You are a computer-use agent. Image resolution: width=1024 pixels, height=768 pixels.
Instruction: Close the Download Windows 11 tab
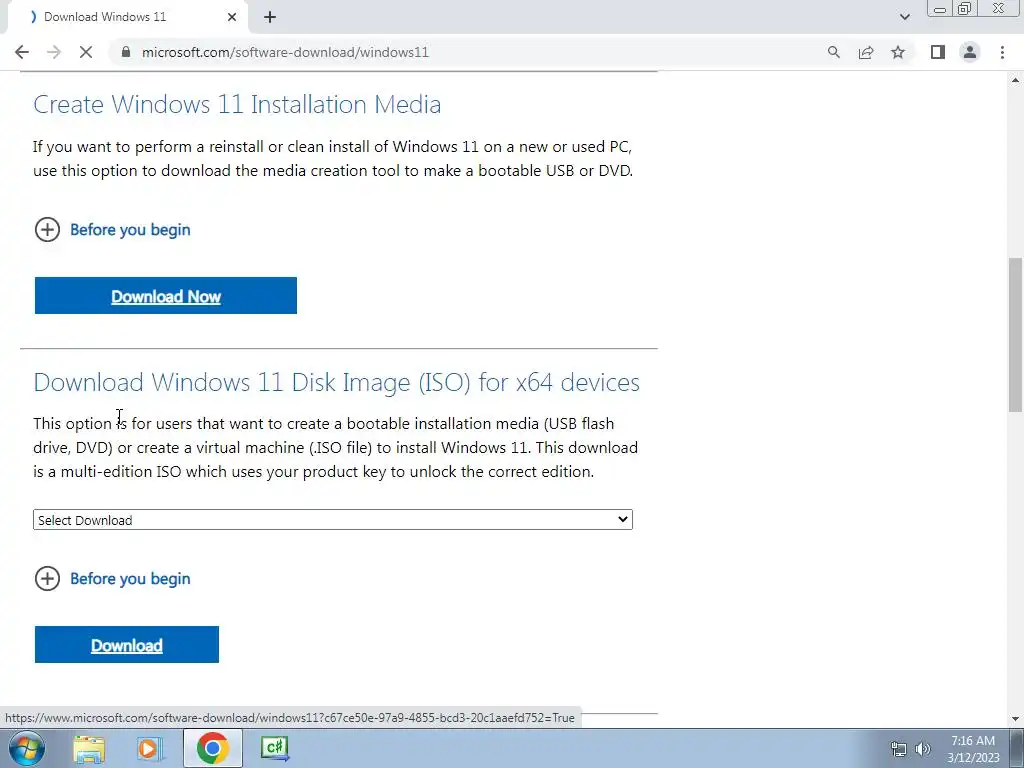tap(232, 17)
